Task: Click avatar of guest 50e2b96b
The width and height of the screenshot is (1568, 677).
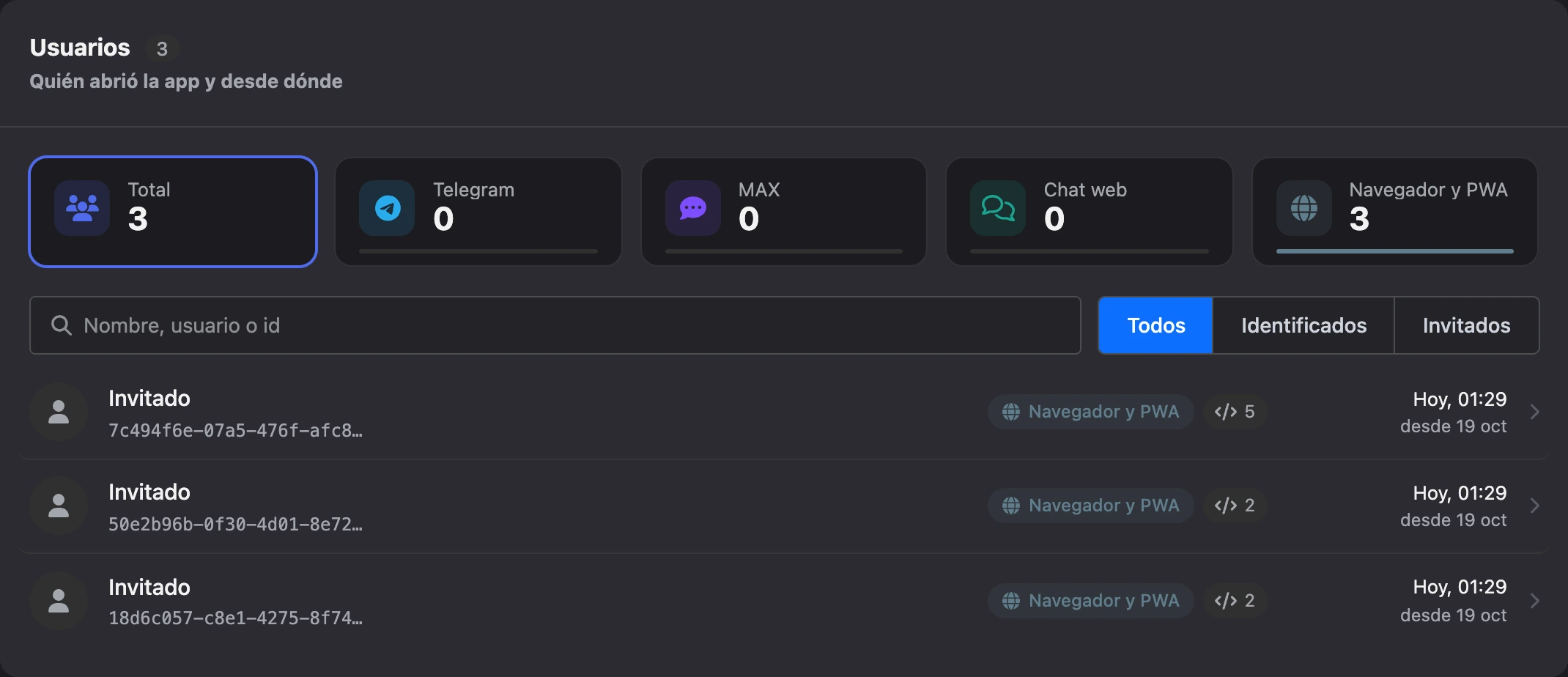Action: (59, 506)
